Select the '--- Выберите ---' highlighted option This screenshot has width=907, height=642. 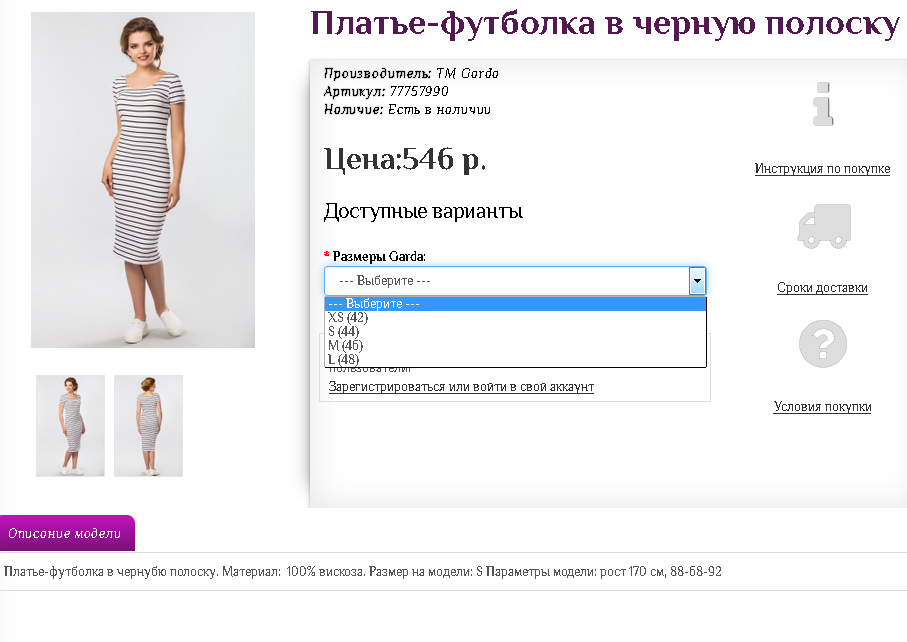tap(514, 304)
